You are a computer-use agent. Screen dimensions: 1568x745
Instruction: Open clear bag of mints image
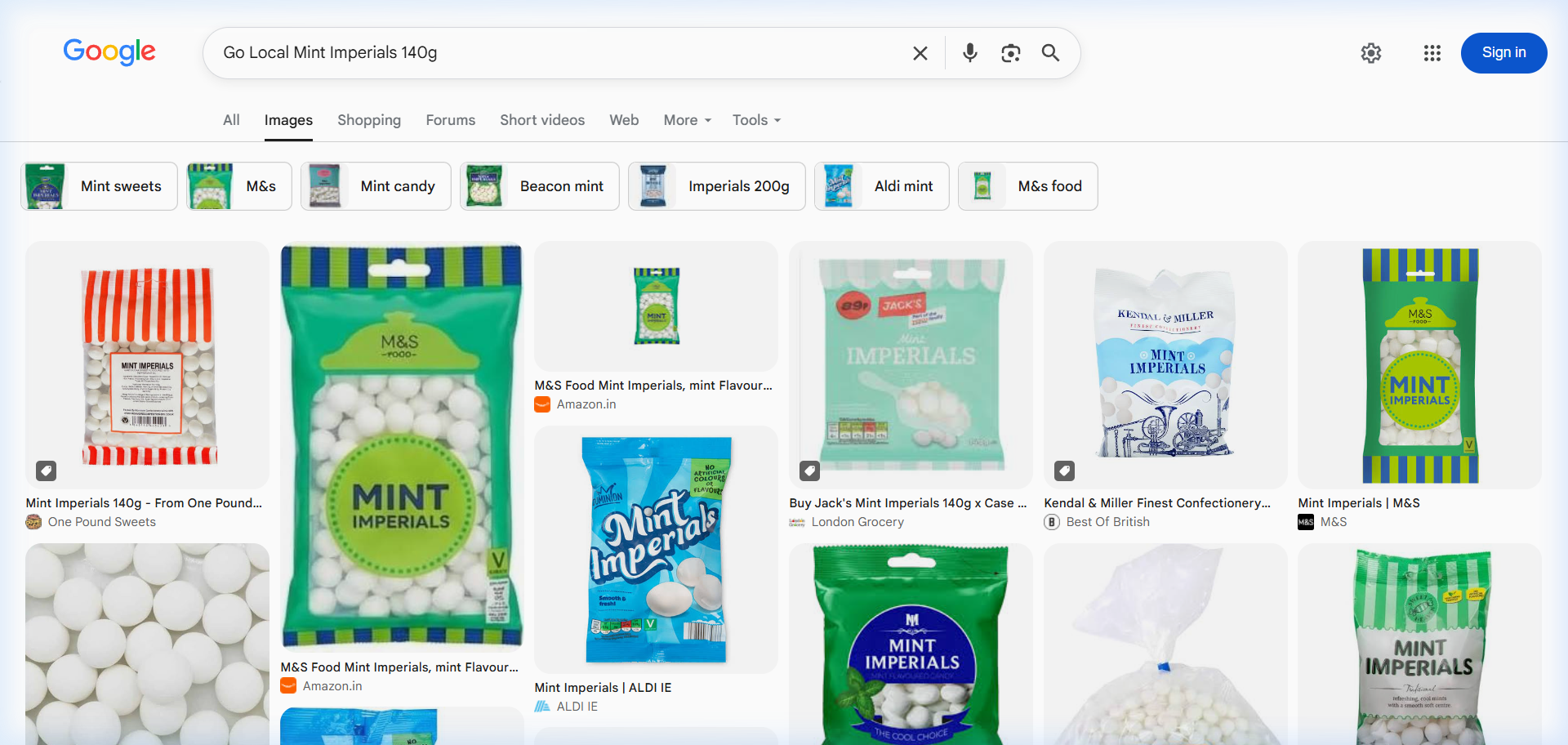[x=1165, y=645]
